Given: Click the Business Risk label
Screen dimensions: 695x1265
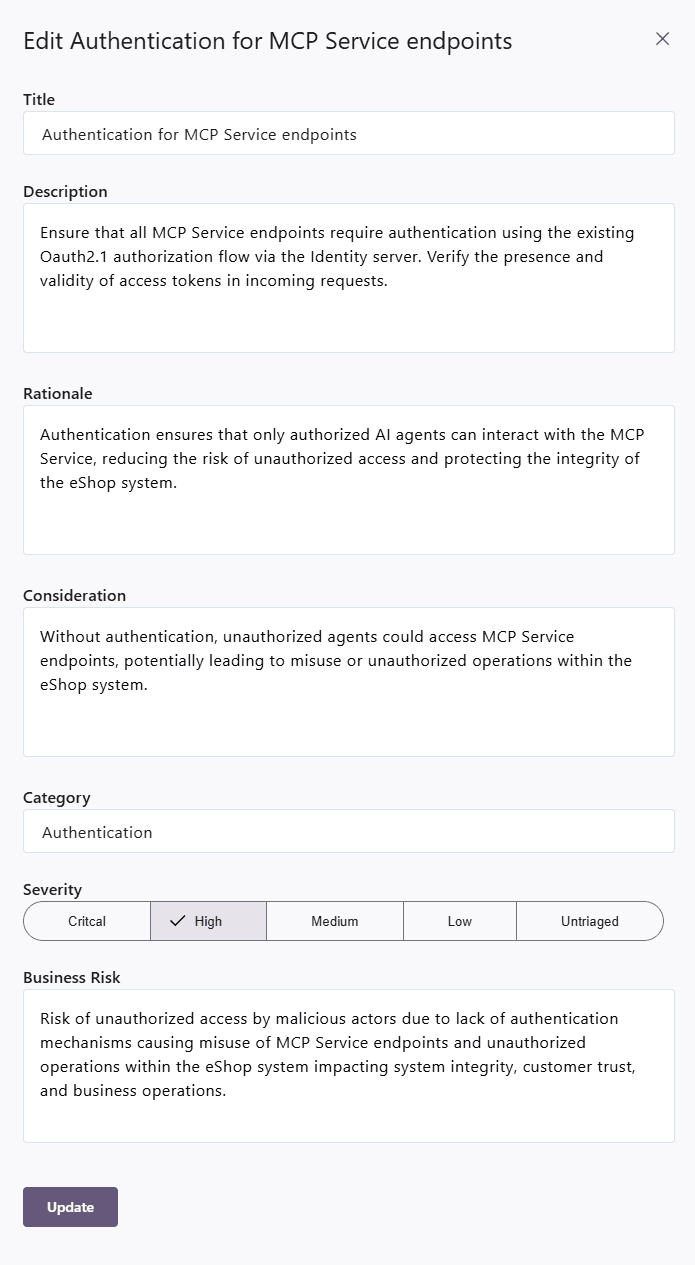Looking at the screenshot, I should (x=72, y=978).
